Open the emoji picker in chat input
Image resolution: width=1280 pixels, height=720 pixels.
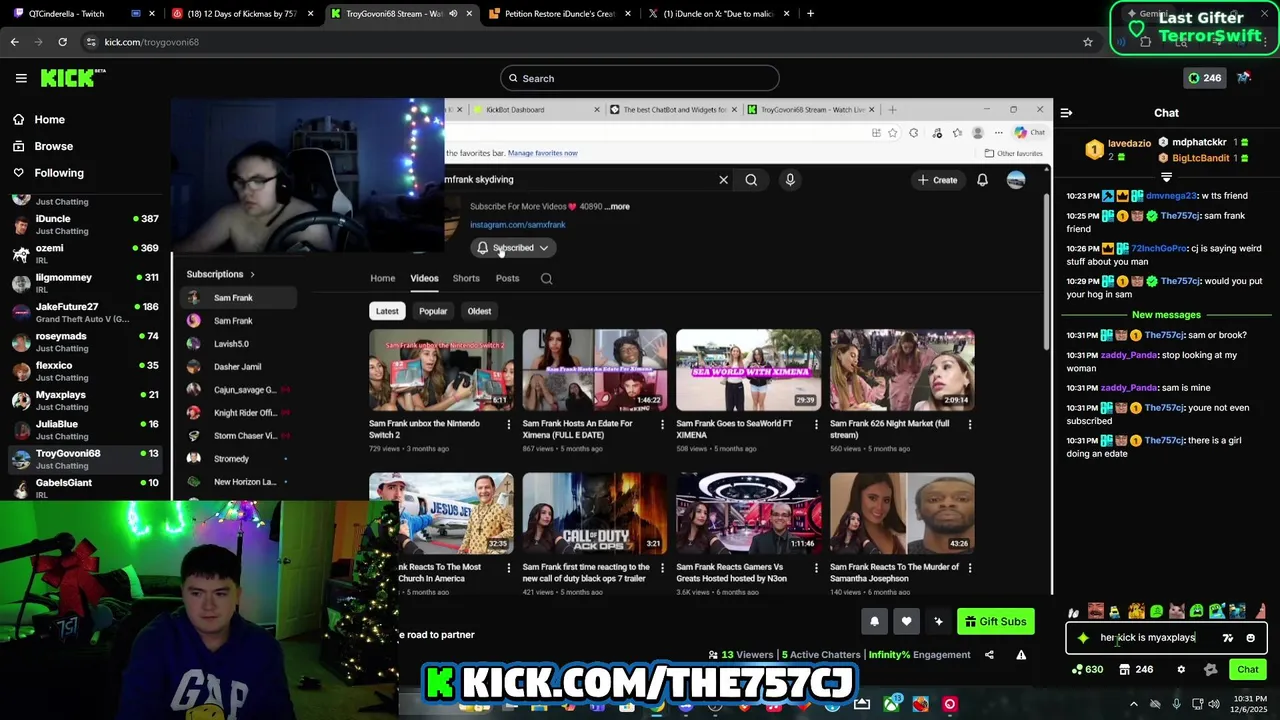pos(1250,638)
